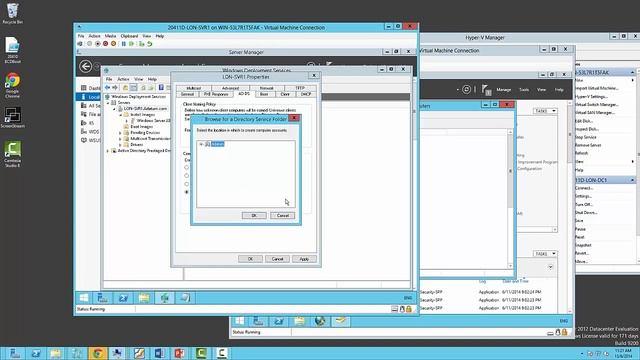Click Virtual Switch Manager in Hyper-V actions

pyautogui.click(x=596, y=104)
